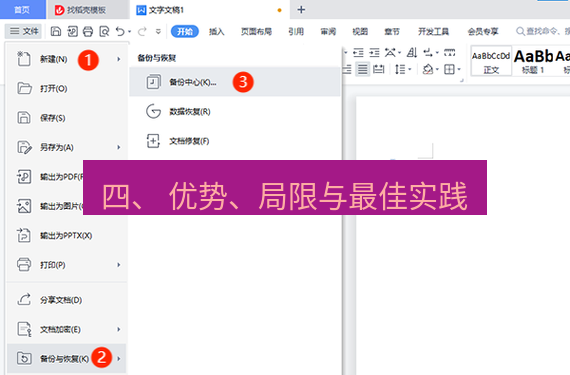This screenshot has height=375, width=570.
Task: Select 数据恢复(R) in the submenu
Action: click(x=235, y=111)
